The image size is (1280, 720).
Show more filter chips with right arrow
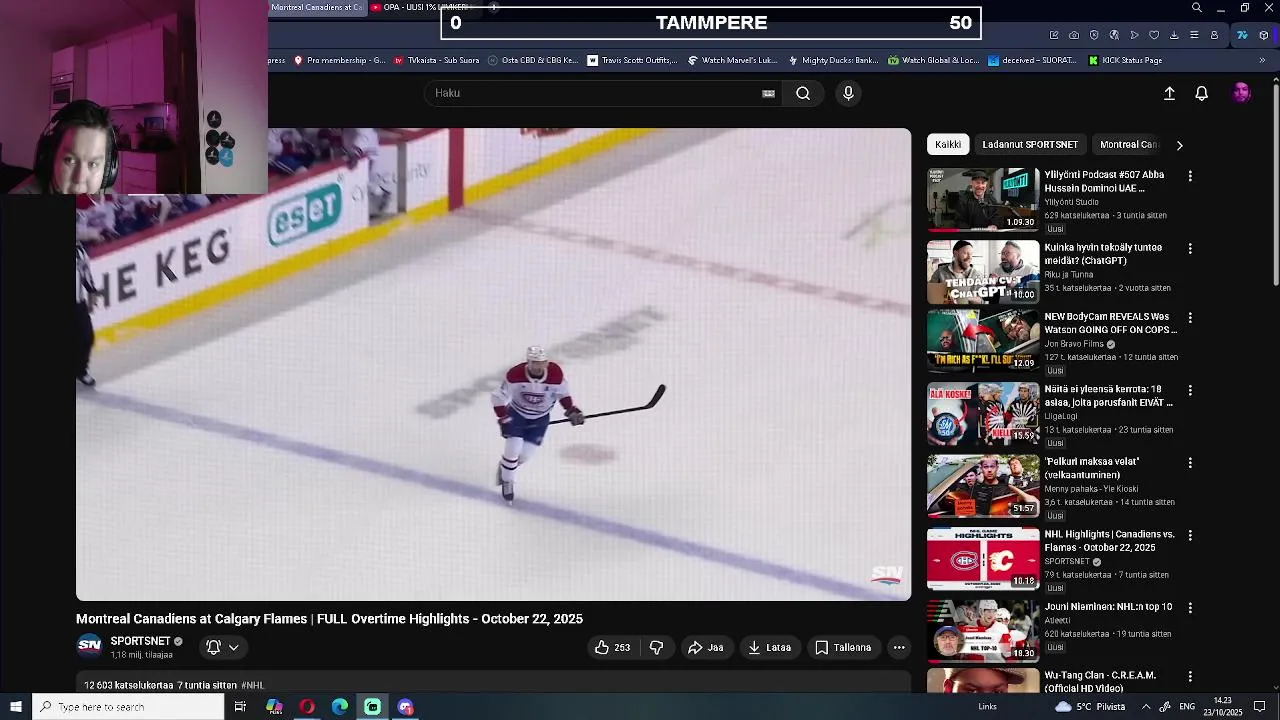point(1179,145)
